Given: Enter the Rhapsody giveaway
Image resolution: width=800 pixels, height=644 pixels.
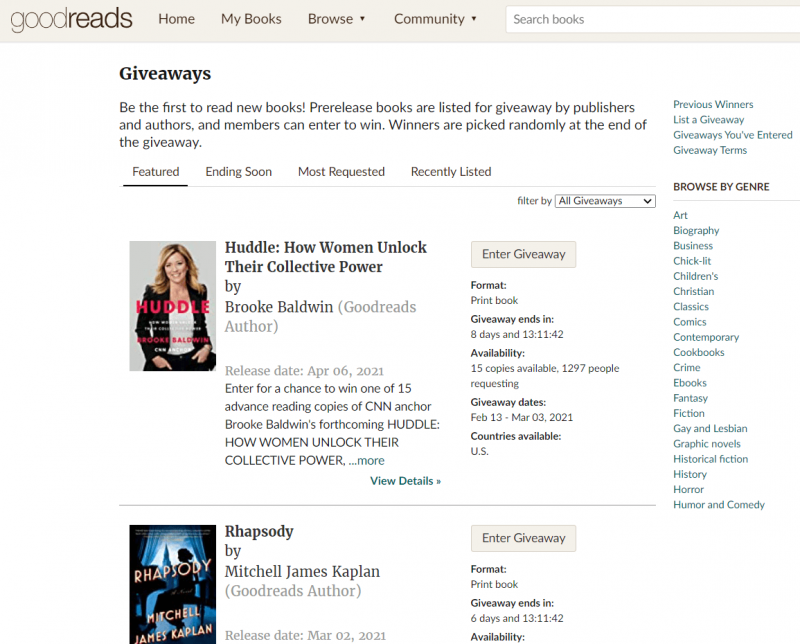Looking at the screenshot, I should pos(523,538).
